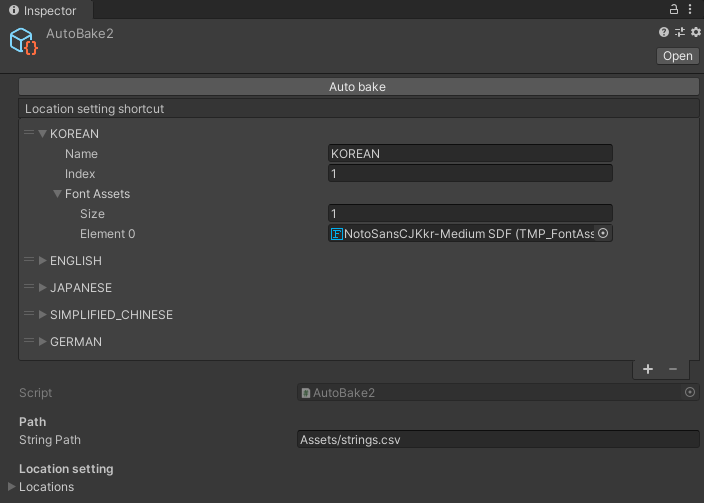Expand the JAPANESE entry
The height and width of the screenshot is (503, 704).
point(43,287)
